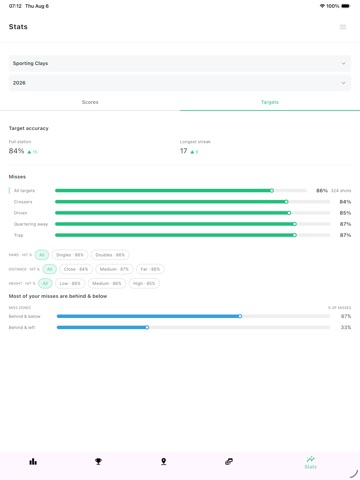
Task: Click the Stats page title
Action: point(18,27)
